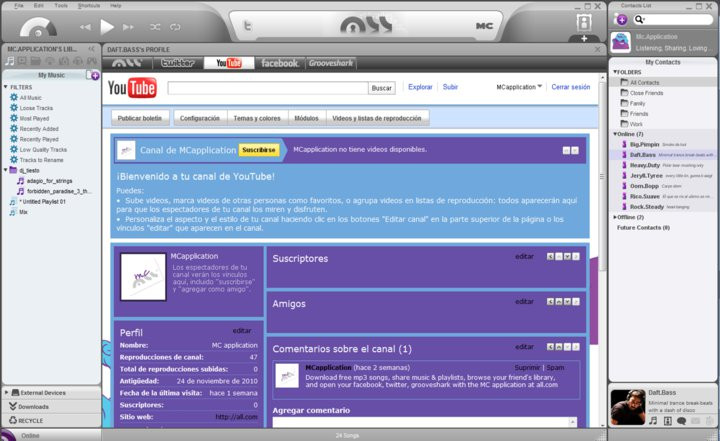The image size is (720, 441).
Task: Add new playlist with purple plus icon
Action: (95, 76)
